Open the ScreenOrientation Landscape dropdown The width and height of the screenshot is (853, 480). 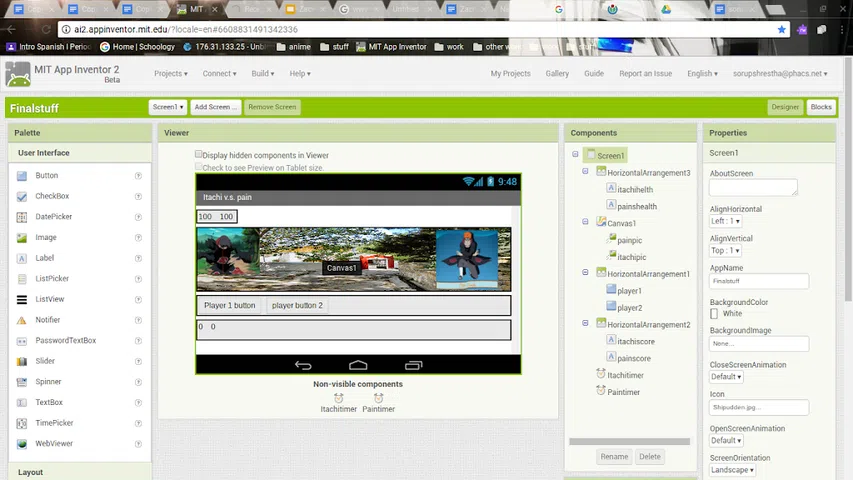[x=732, y=470]
